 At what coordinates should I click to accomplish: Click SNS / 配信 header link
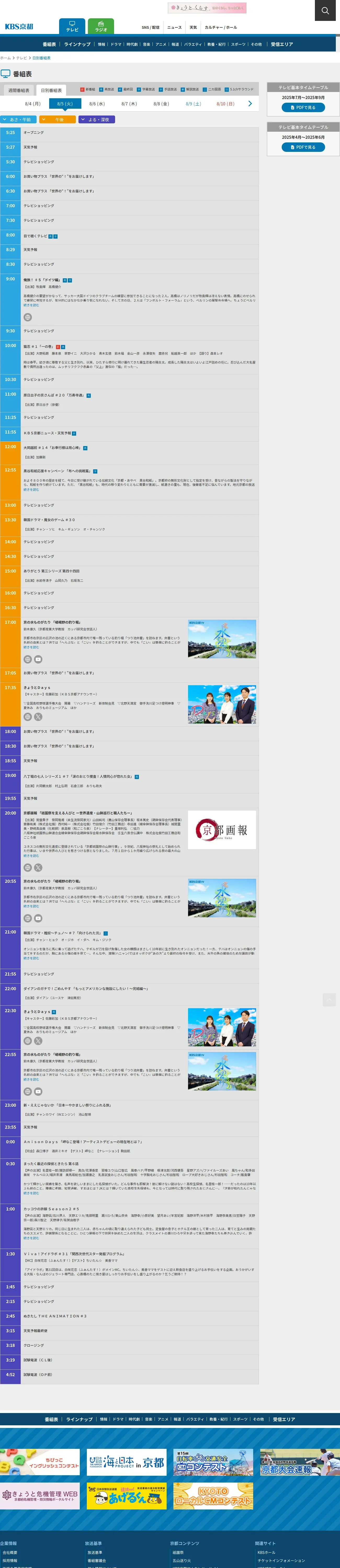[150, 27]
